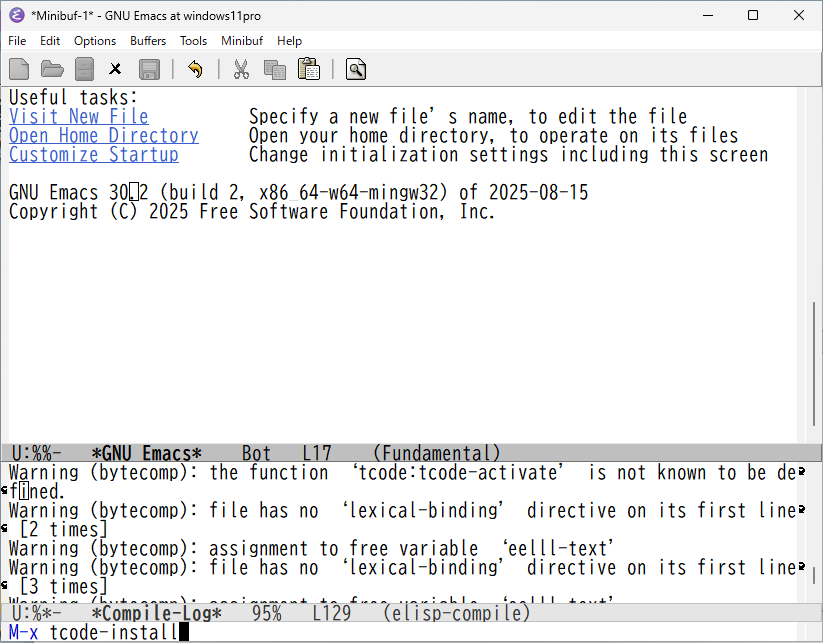Click the L129 line indicator
This screenshot has width=823, height=643.
pos(332,613)
